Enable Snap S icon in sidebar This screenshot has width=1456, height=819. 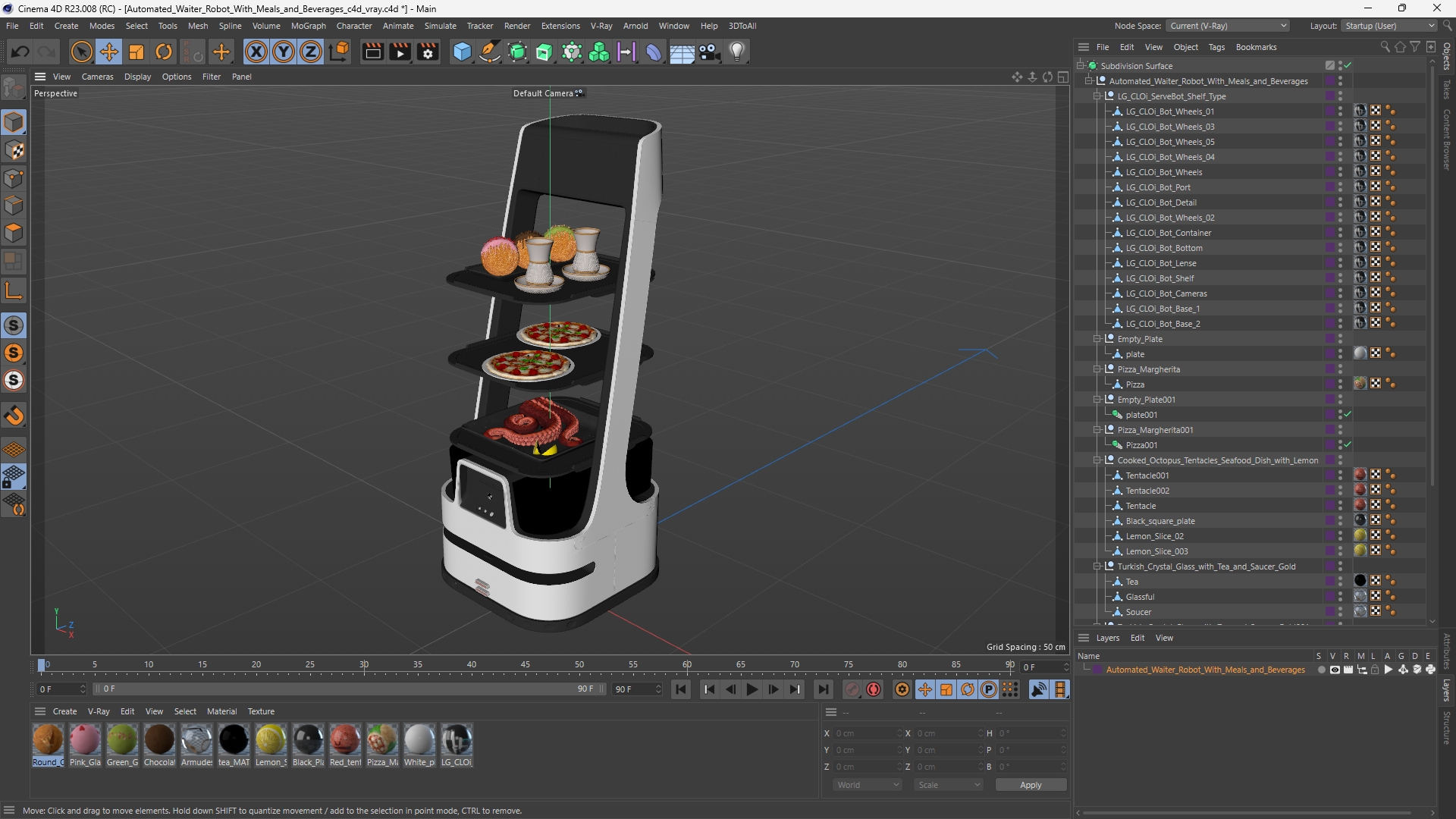pyautogui.click(x=14, y=325)
